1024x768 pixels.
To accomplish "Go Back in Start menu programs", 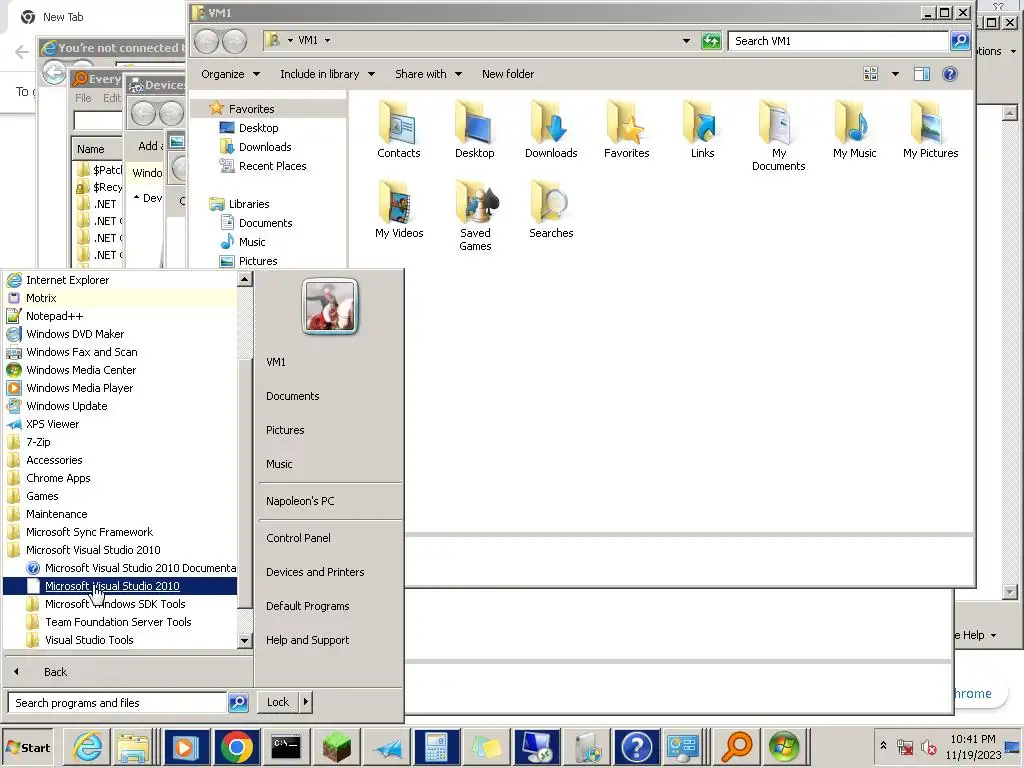I will (55, 672).
